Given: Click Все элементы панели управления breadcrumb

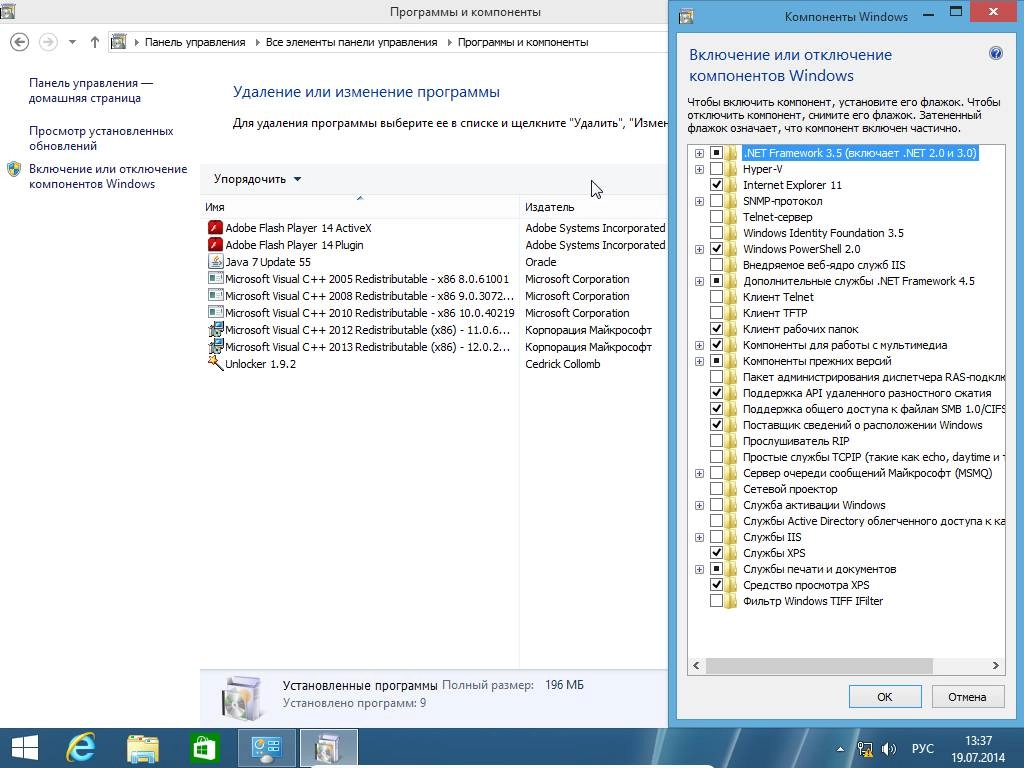Looking at the screenshot, I should [x=351, y=42].
